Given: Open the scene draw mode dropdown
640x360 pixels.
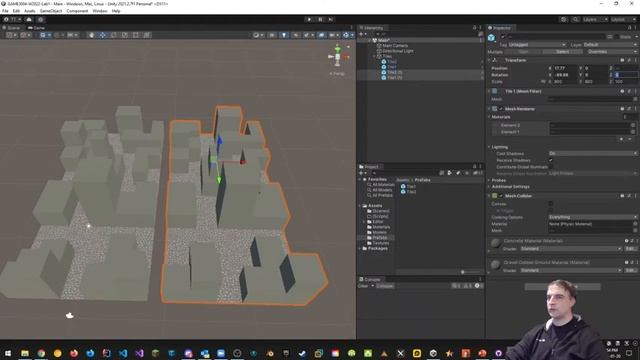Looking at the screenshot, I should click(x=258, y=35).
